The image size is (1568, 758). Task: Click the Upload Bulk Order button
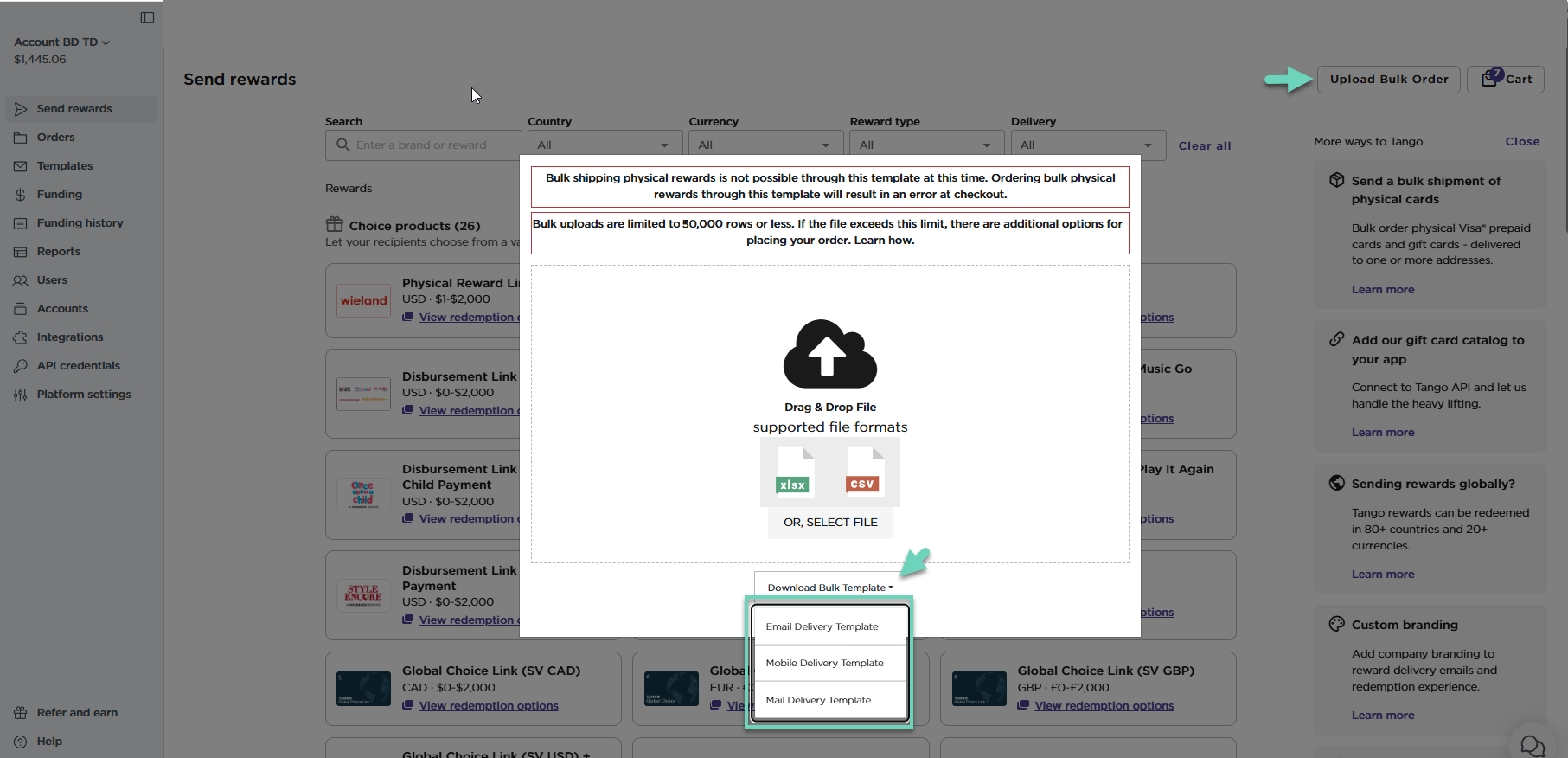click(1388, 79)
